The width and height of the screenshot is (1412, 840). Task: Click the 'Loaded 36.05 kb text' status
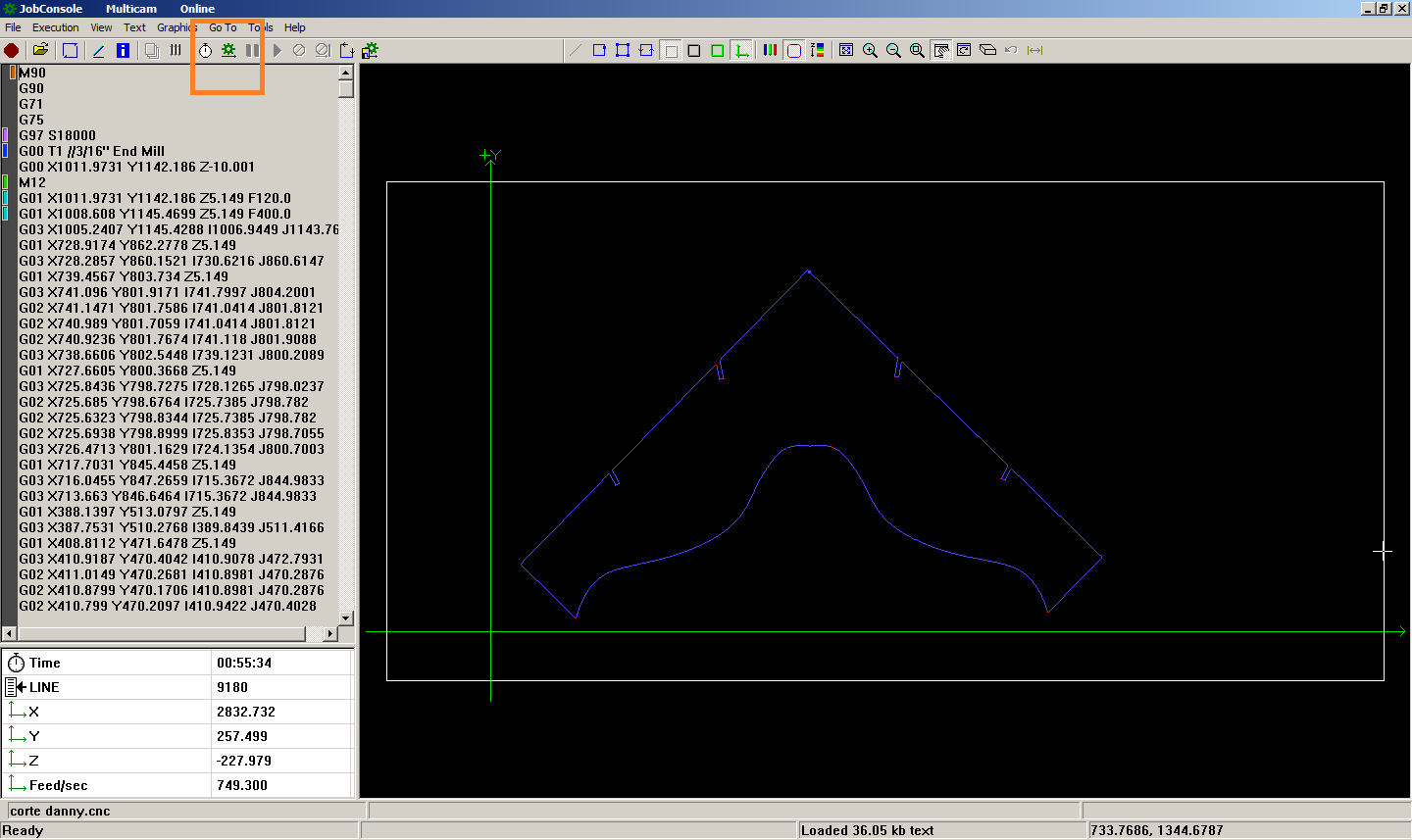pos(868,830)
